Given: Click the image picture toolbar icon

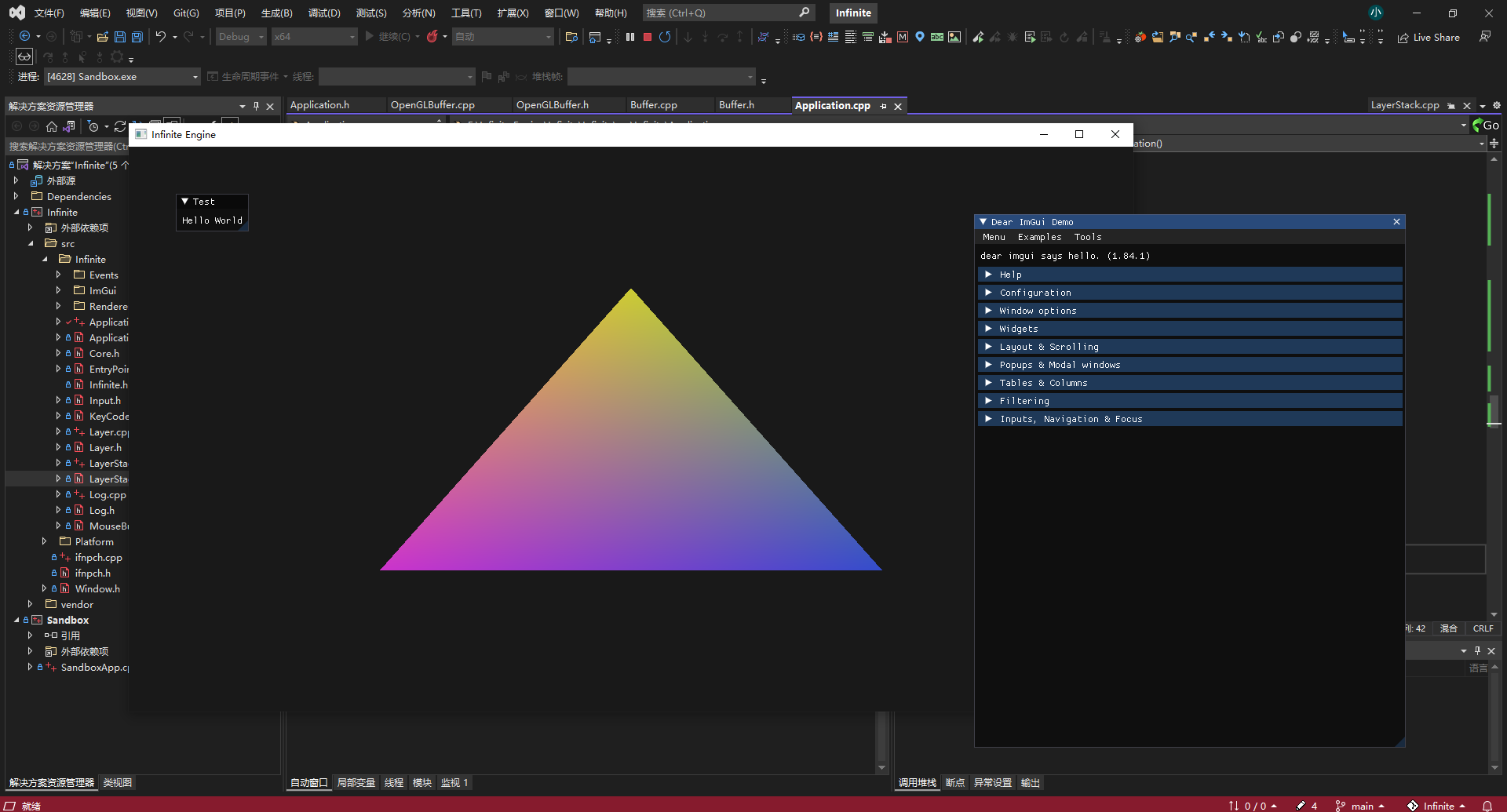Looking at the screenshot, I should pos(954,37).
